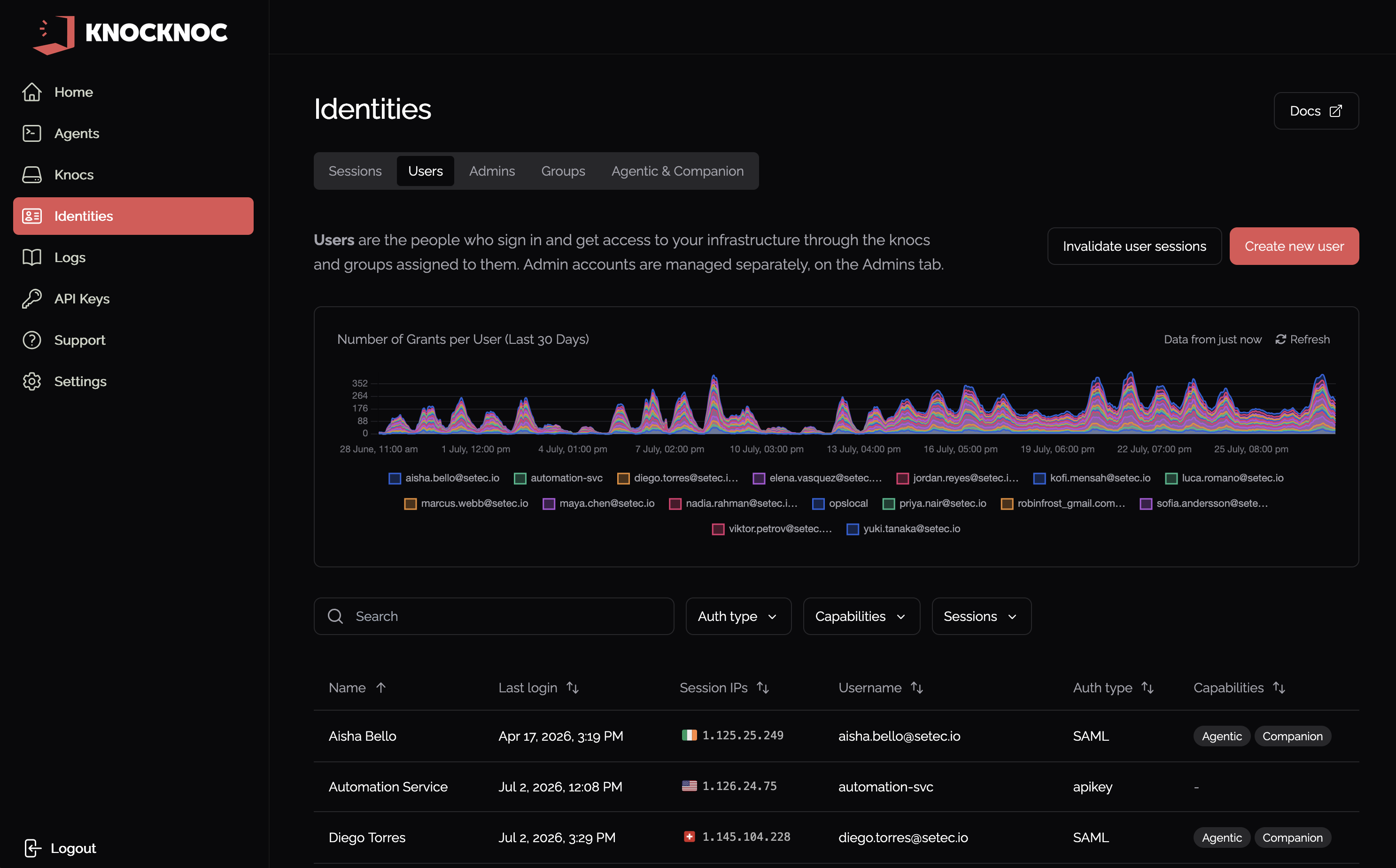Open the Capabilities filter dropdown
This screenshot has height=868, width=1396.
pyautogui.click(x=861, y=616)
